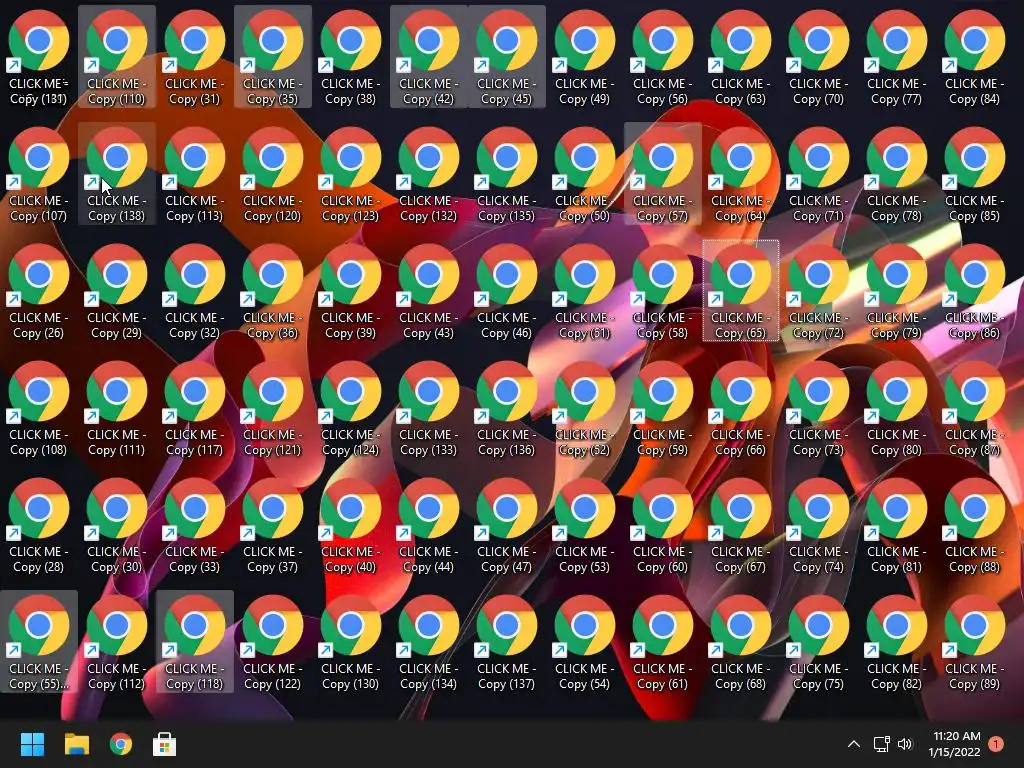This screenshot has width=1024, height=768.
Task: Select CLICK ME - Copy (53) shortcut
Action: click(584, 524)
